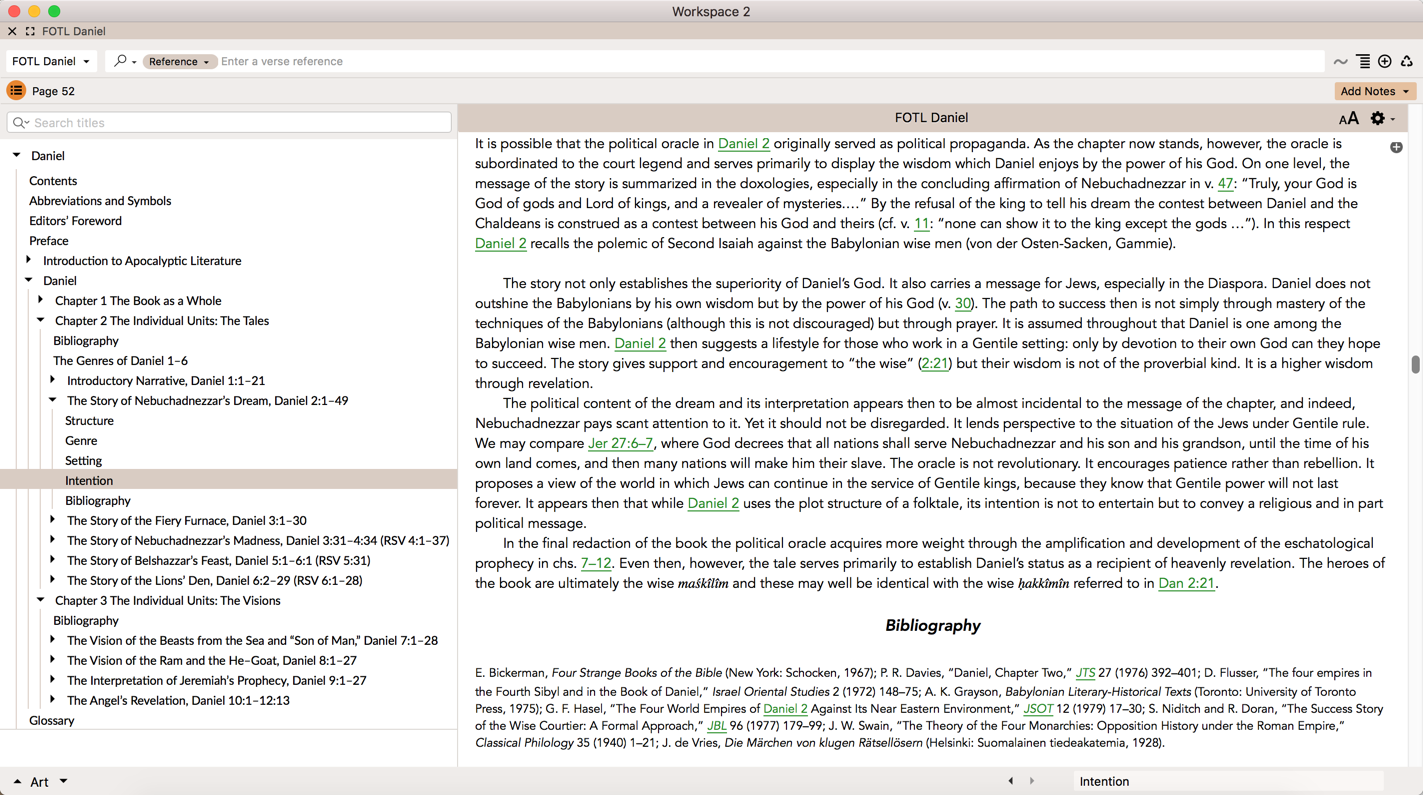
Task: Click the small plus icon beside the text
Action: 1396,147
